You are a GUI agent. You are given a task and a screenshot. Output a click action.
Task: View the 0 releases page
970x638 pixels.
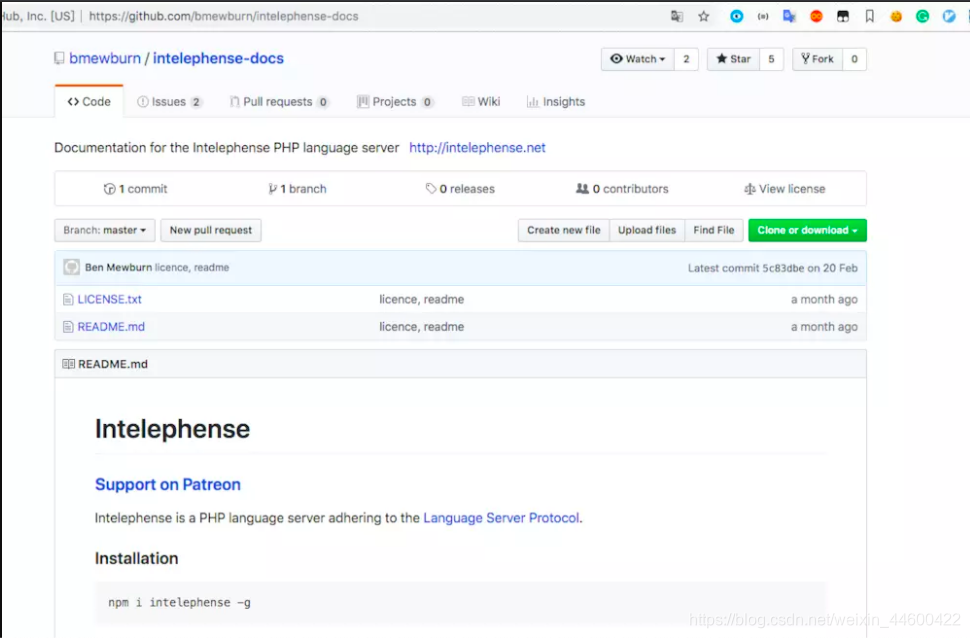pos(460,189)
